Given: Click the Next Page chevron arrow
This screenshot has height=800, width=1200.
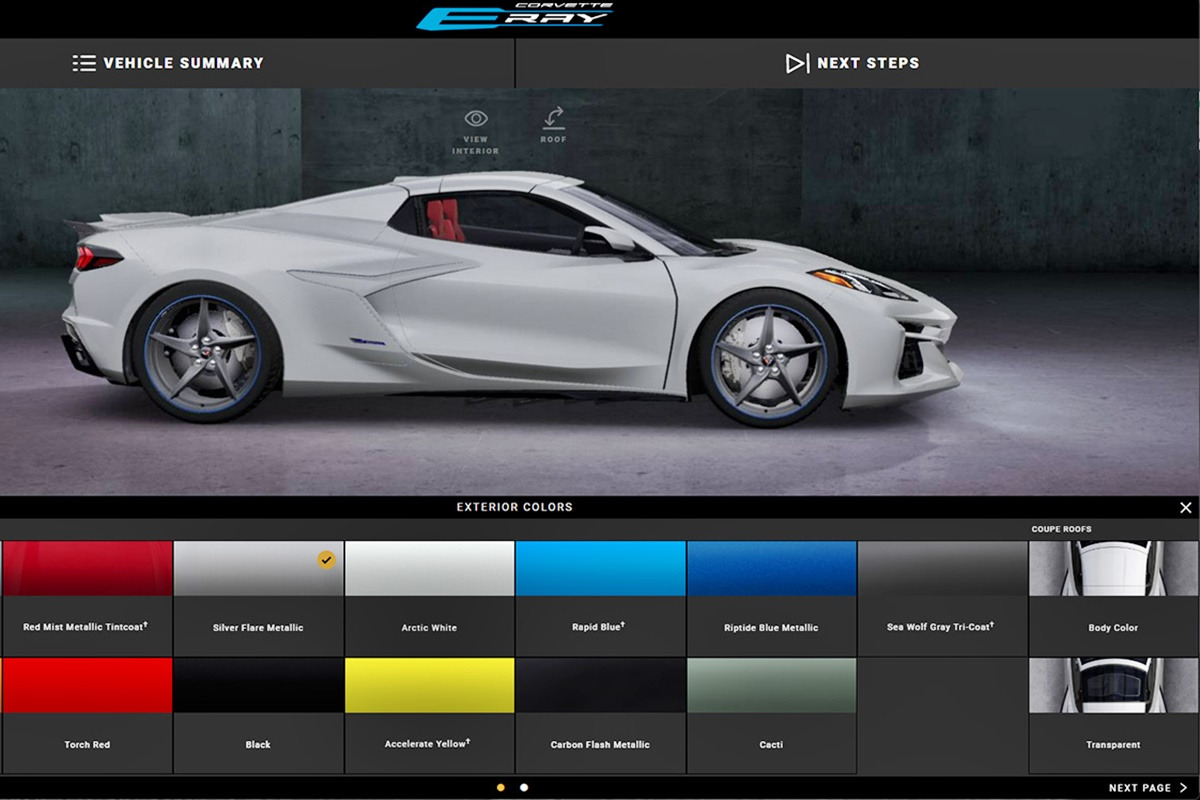Looking at the screenshot, I should 1184,788.
